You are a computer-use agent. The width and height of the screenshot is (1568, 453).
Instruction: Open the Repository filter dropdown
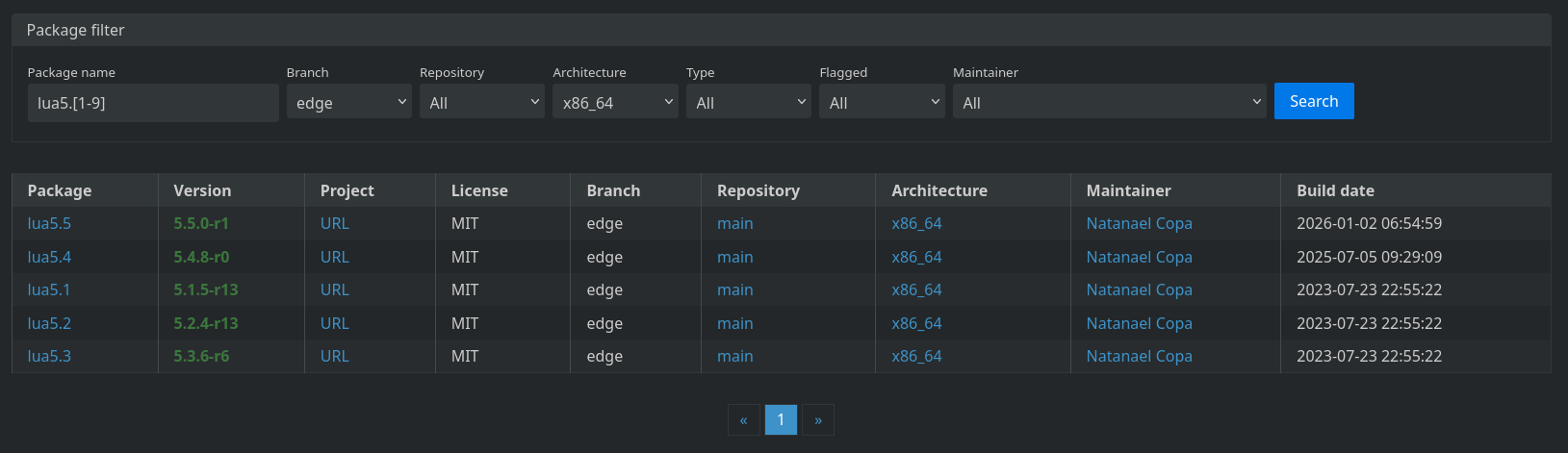[482, 103]
